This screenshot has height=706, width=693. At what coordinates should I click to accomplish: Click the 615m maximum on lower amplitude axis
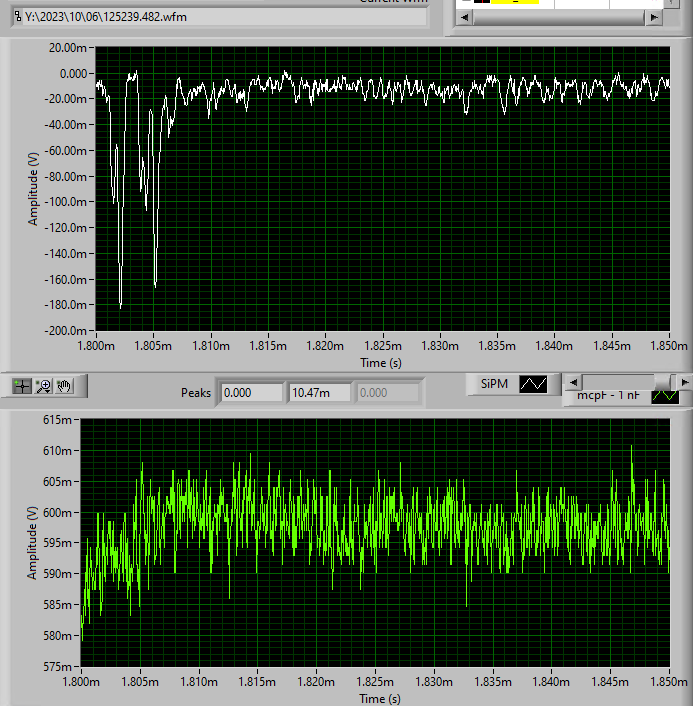click(x=58, y=419)
